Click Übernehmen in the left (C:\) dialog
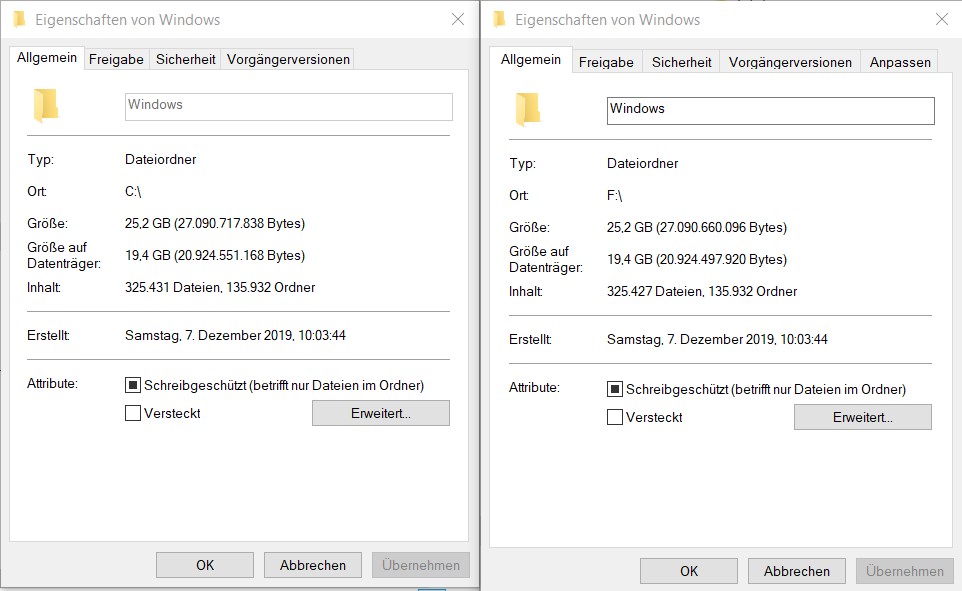The image size is (962, 591). (x=421, y=565)
